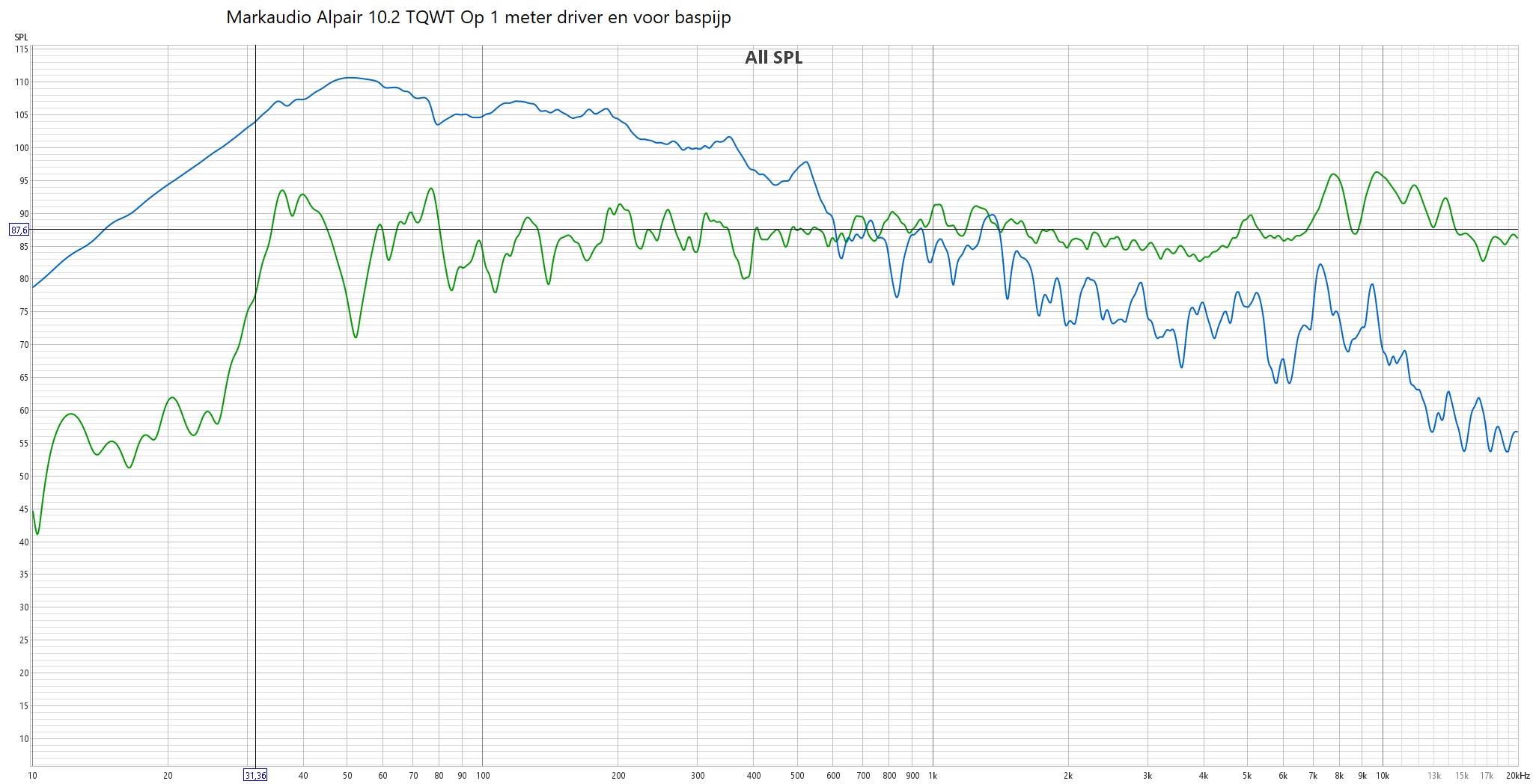The image size is (1533, 784).
Task: Click the "800" frequency axis label
Action: [x=889, y=776]
